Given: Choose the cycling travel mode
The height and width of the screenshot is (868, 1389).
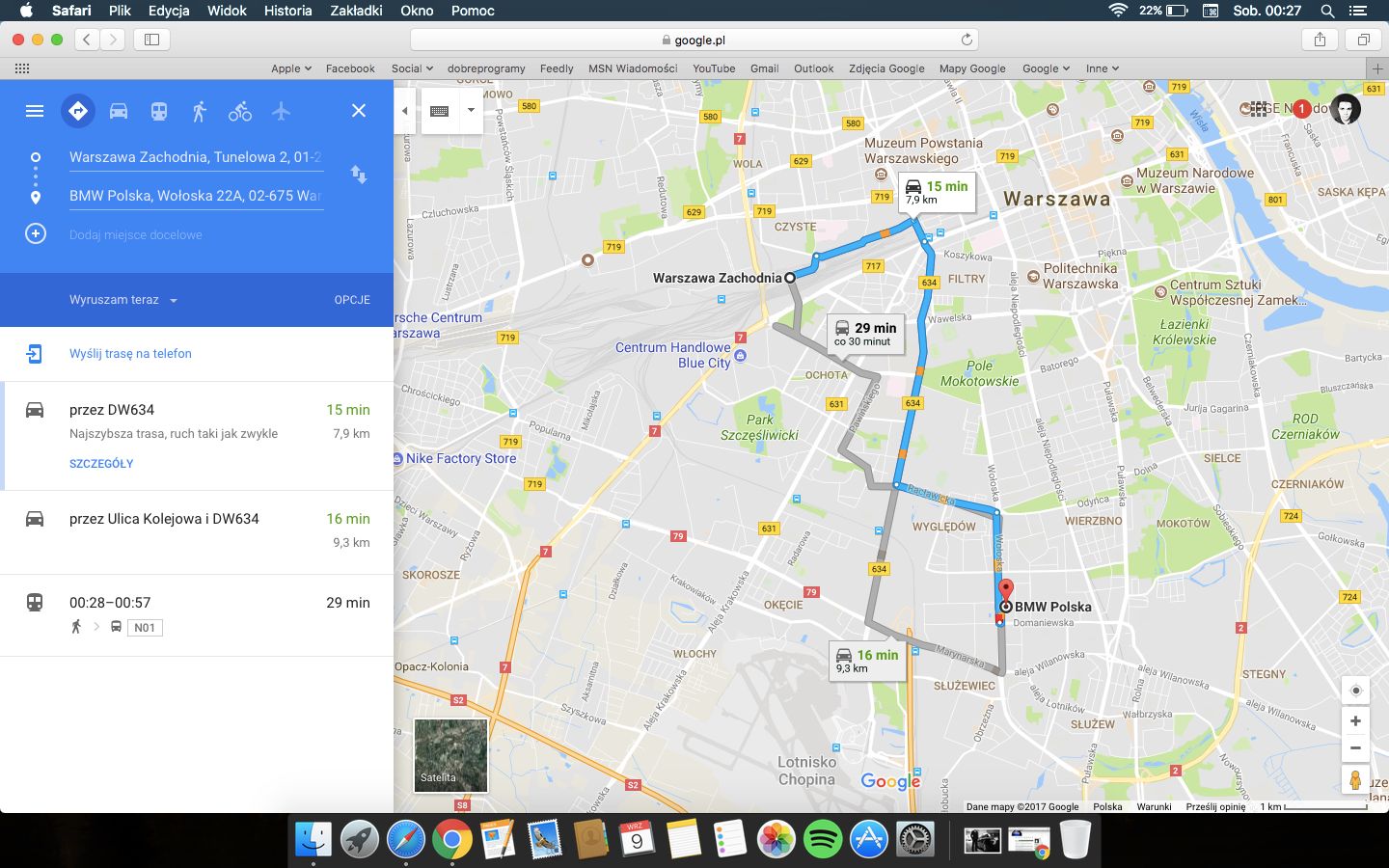Looking at the screenshot, I should [x=240, y=111].
